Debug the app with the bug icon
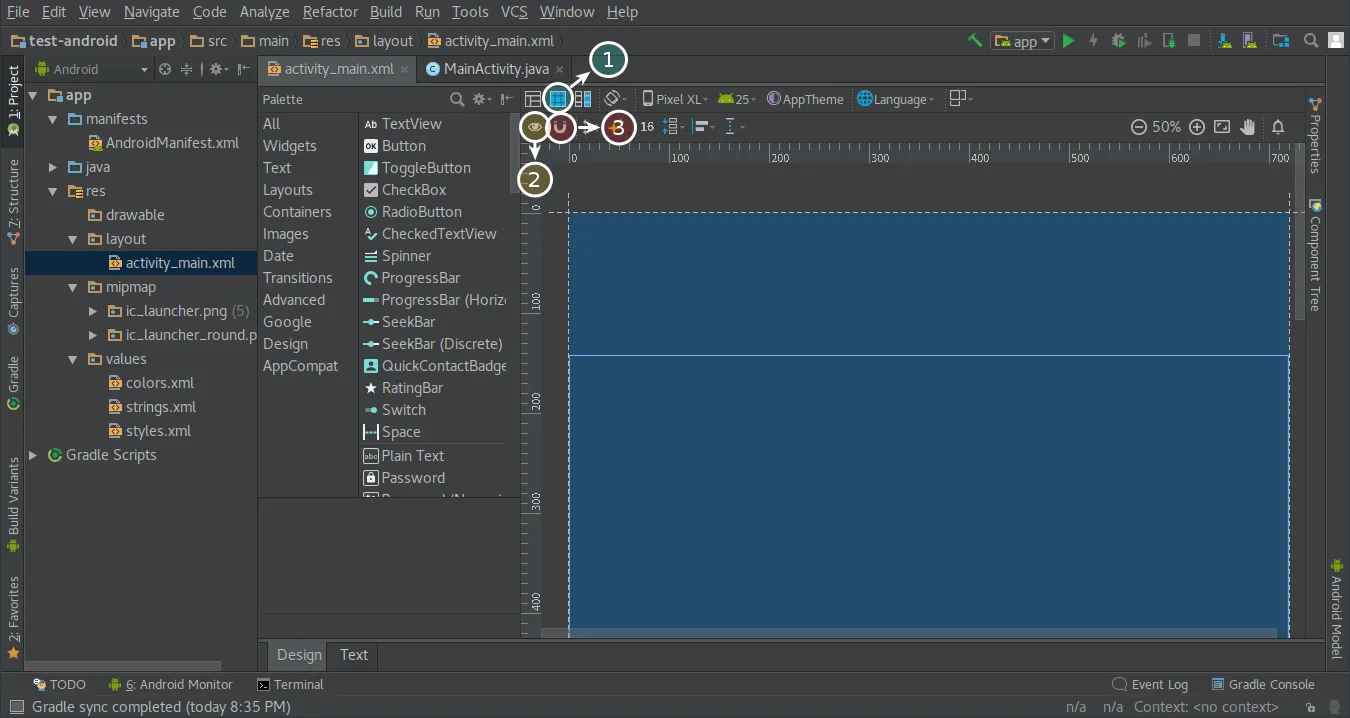The image size is (1350, 718). pos(1117,40)
